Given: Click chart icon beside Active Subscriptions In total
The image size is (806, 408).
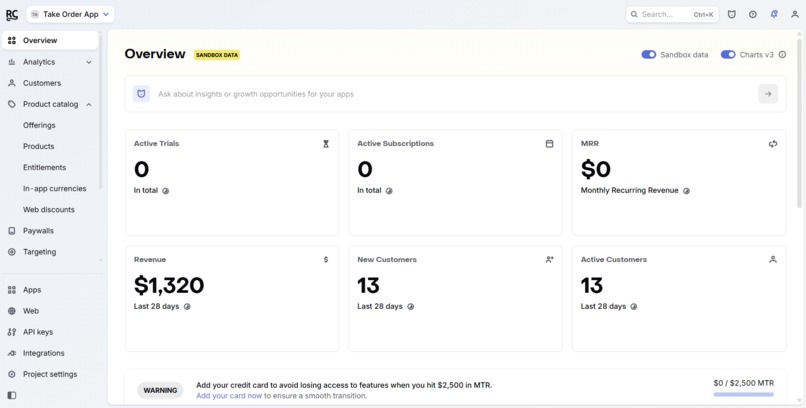Looking at the screenshot, I should (389, 191).
